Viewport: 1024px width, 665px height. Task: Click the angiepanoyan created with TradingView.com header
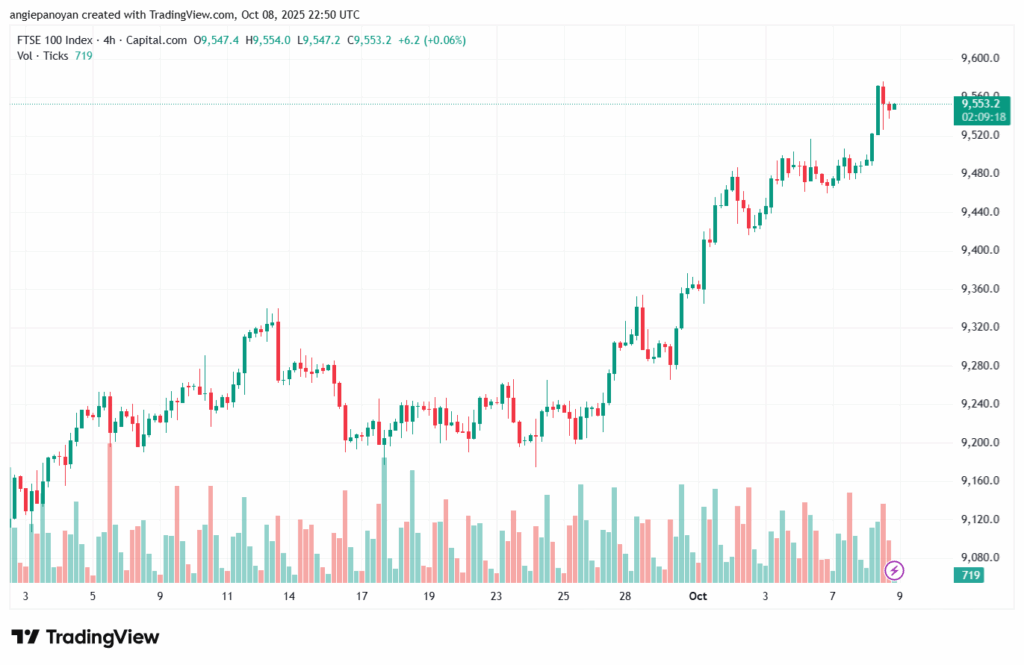tap(187, 15)
